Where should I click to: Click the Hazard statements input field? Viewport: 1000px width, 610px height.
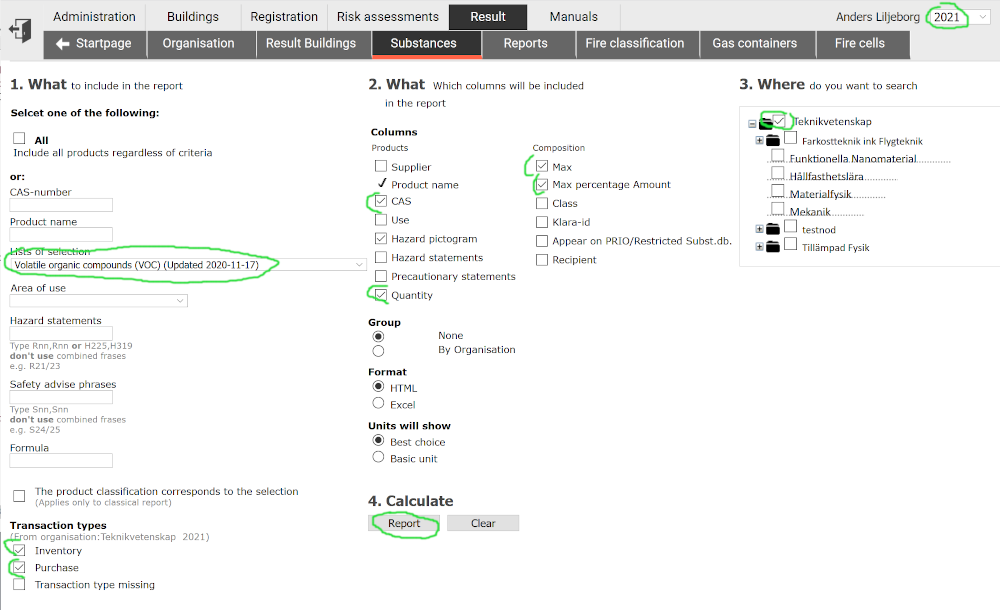61,333
